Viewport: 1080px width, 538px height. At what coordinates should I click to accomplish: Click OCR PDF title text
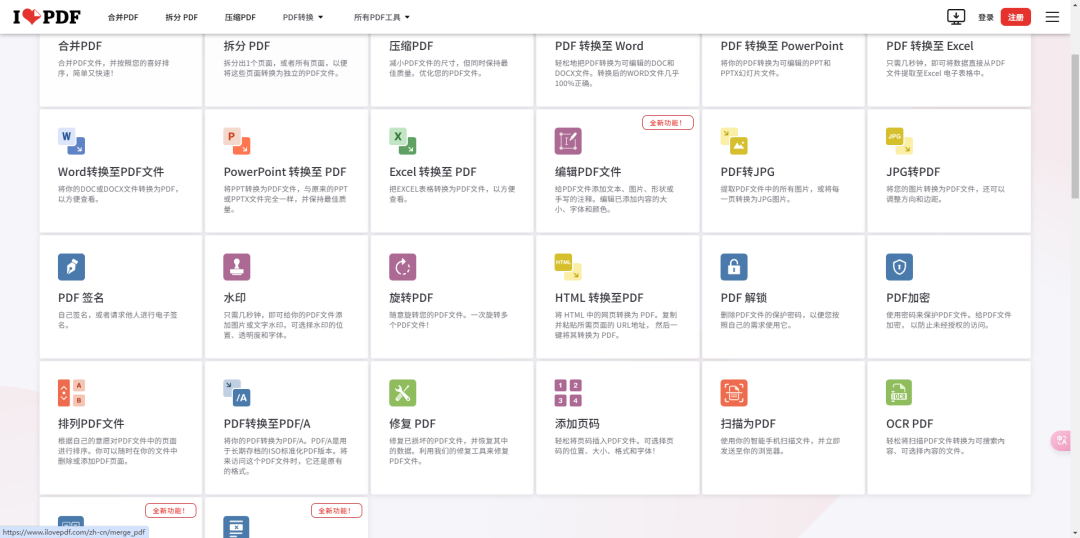pos(909,424)
